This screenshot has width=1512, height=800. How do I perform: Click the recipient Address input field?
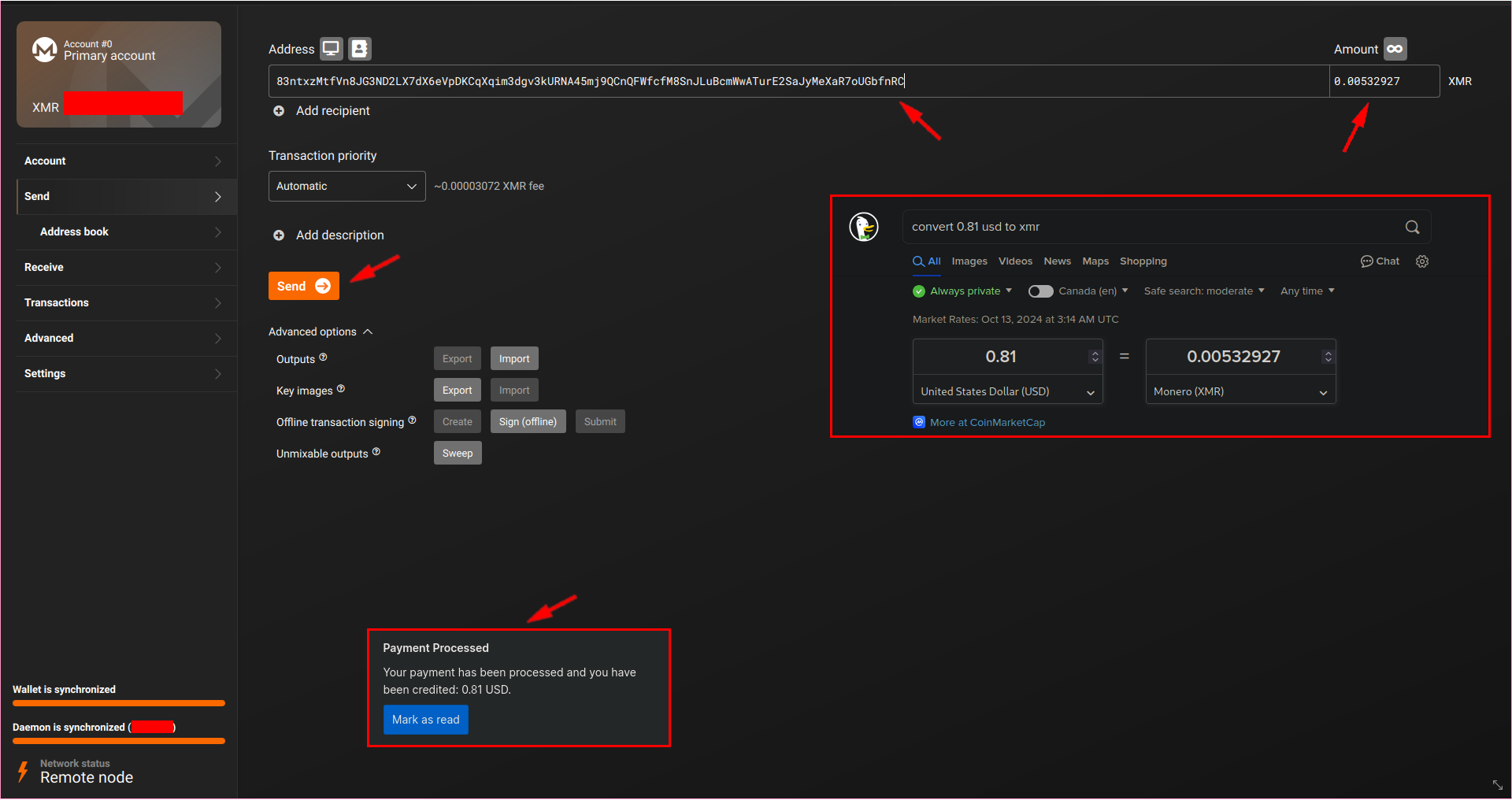point(799,81)
